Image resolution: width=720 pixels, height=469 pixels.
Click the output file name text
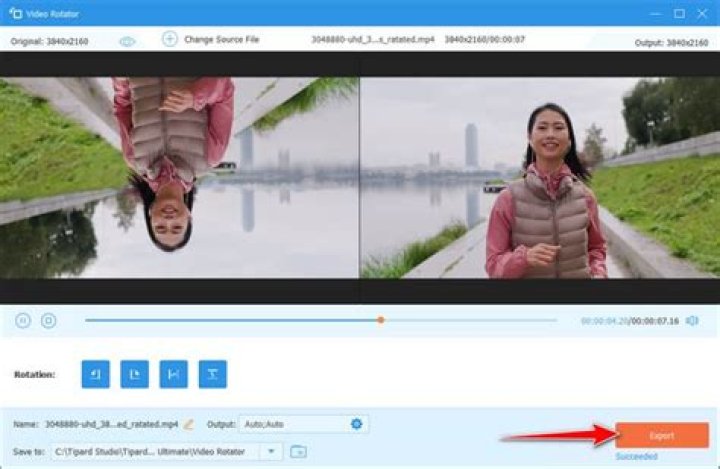point(112,424)
